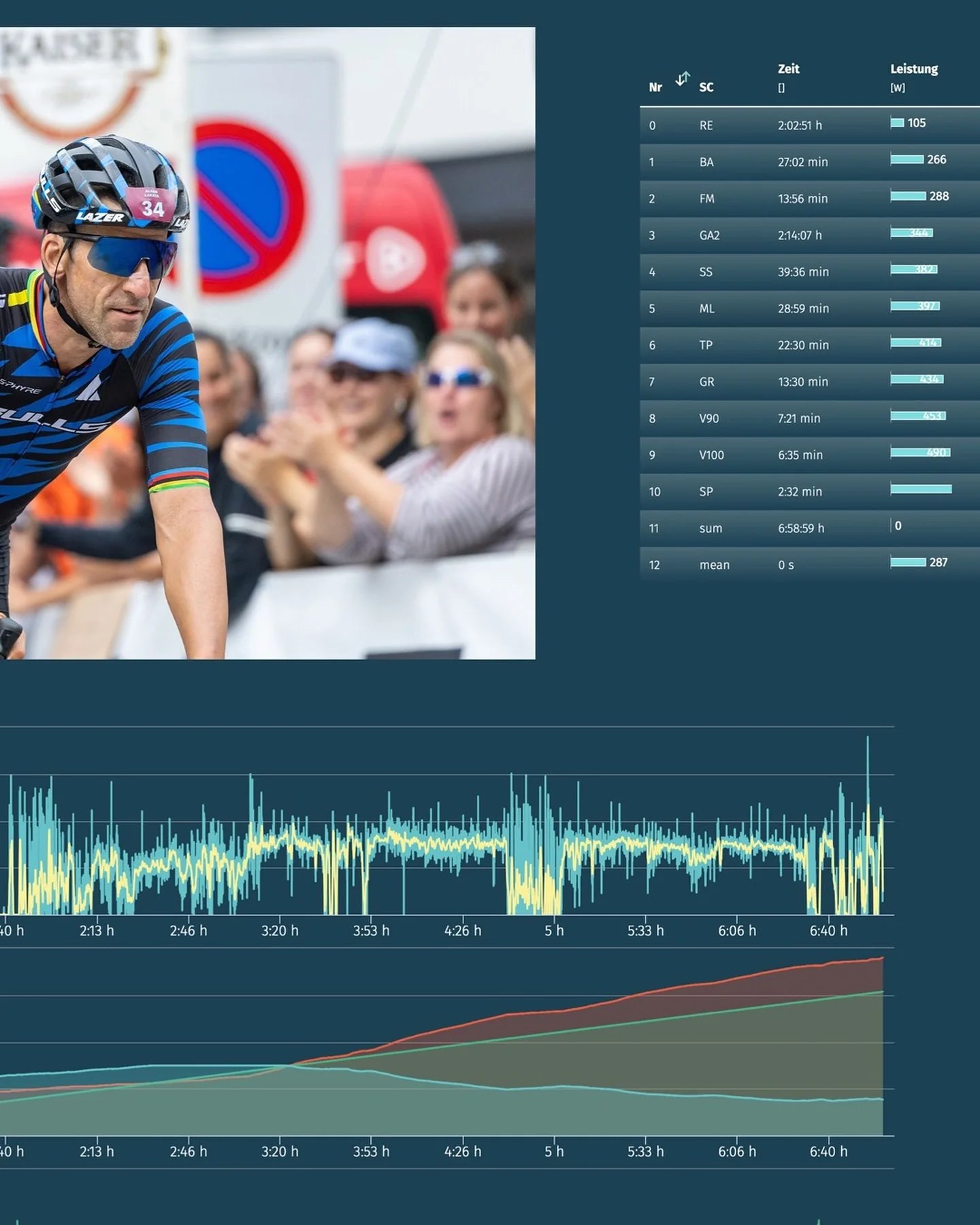Click the time value 2:02:51 h
980x1225 pixels.
tap(800, 126)
